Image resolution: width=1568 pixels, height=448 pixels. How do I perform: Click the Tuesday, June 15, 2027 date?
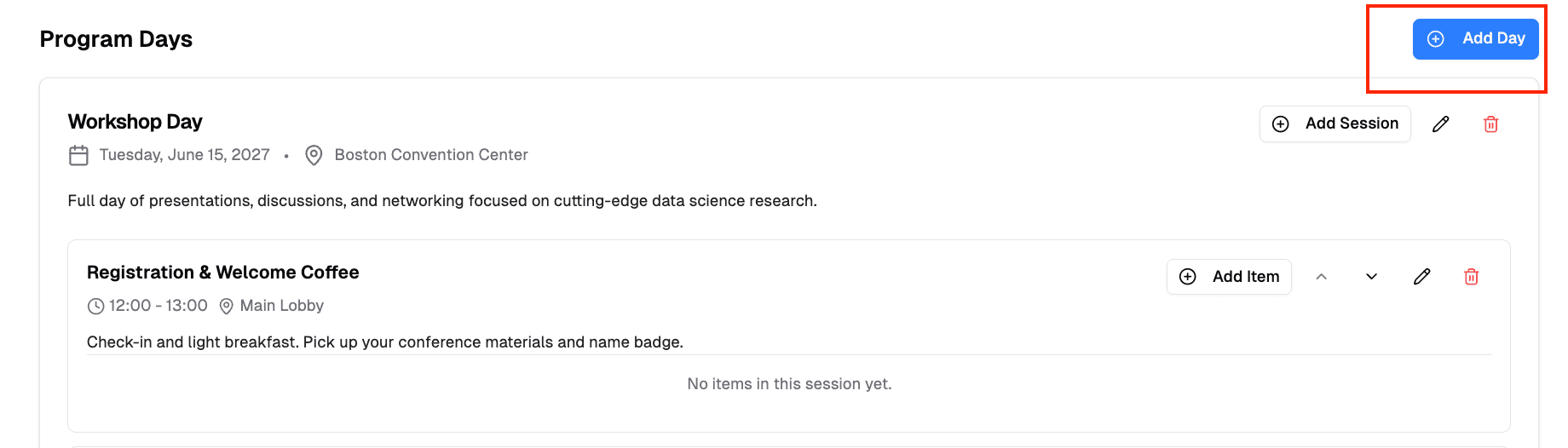click(184, 155)
